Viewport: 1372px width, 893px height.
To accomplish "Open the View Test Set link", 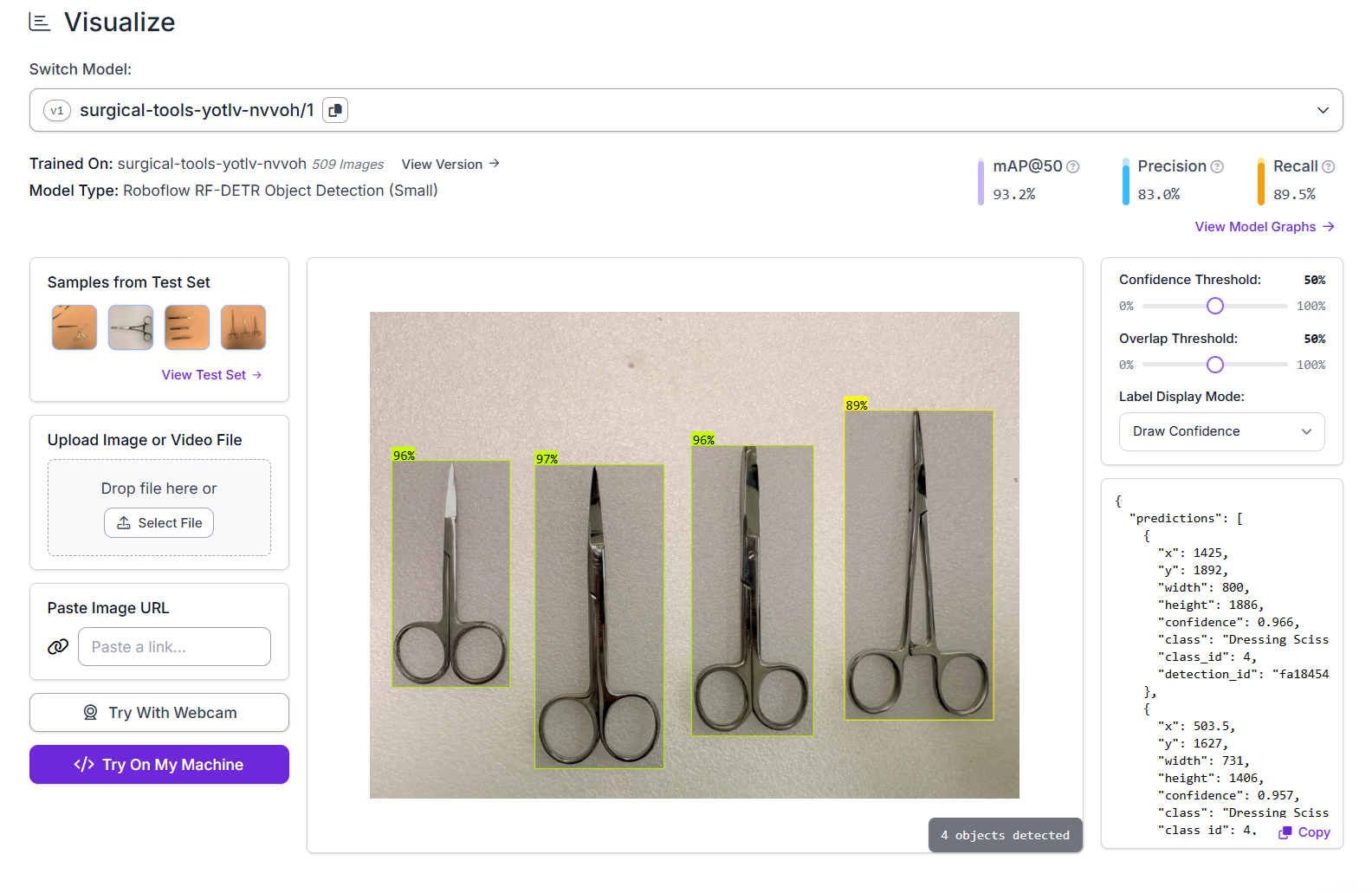I will coord(211,375).
